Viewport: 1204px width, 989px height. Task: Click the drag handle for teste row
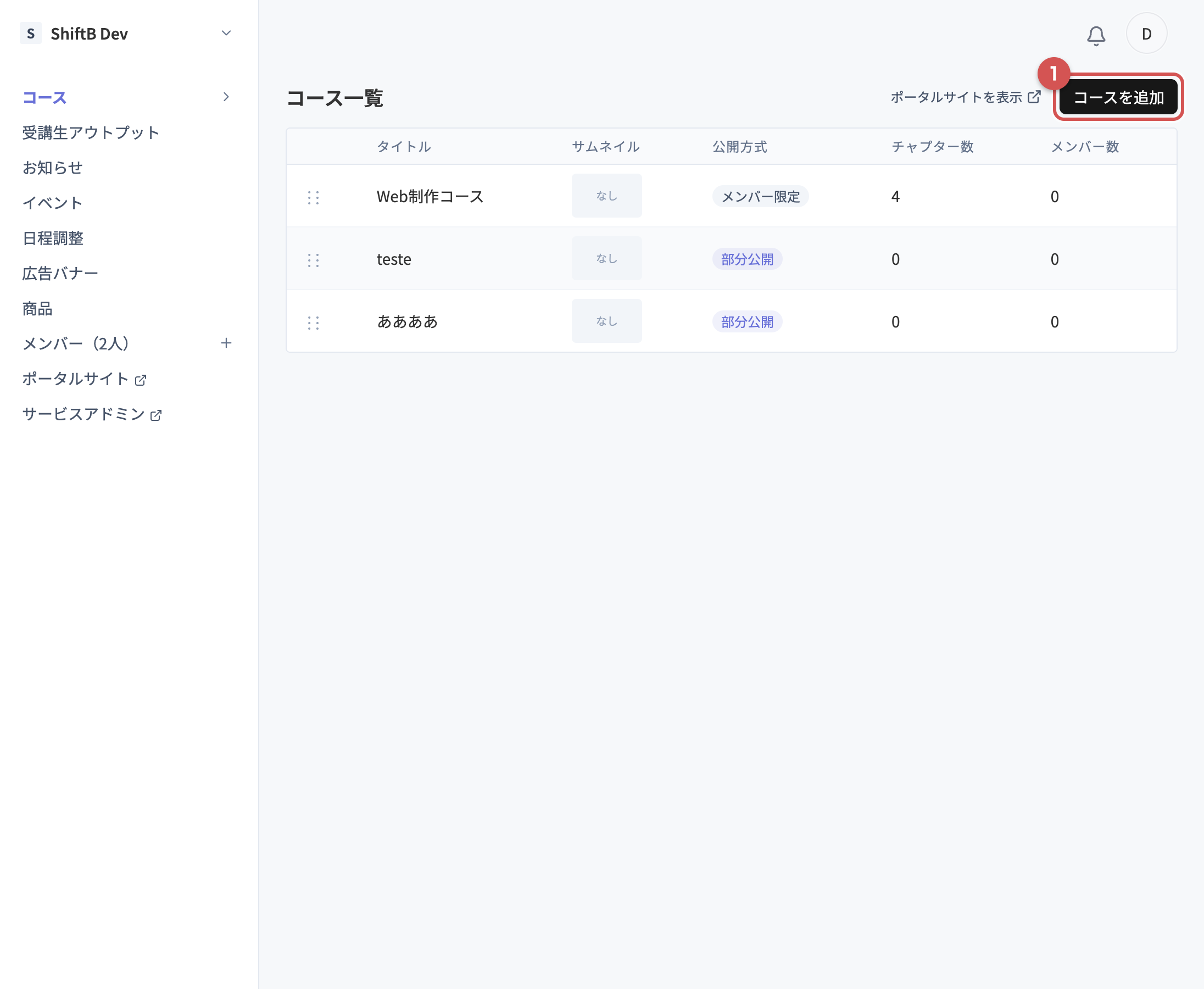(x=313, y=260)
